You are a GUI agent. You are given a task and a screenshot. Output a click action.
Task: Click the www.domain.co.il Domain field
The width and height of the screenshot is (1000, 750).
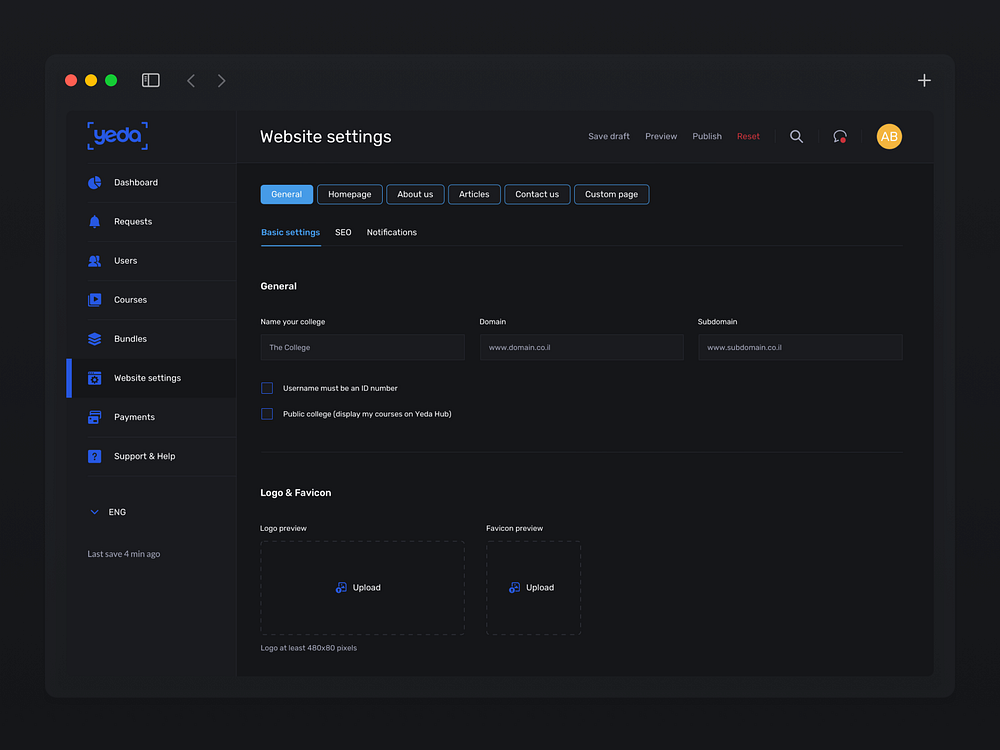(x=581, y=347)
